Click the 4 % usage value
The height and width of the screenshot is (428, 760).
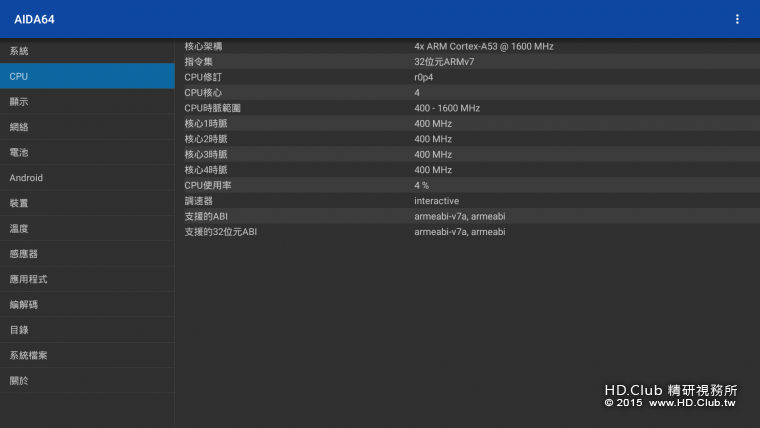click(x=421, y=186)
